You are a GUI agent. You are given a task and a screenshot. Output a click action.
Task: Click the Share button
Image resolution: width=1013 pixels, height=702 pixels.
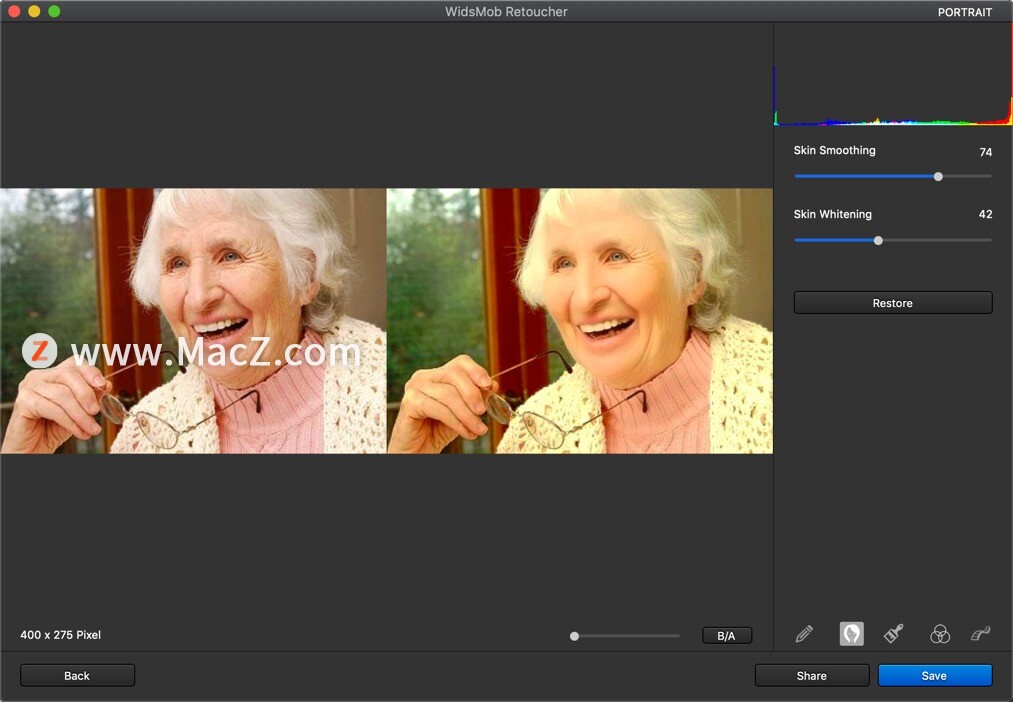tap(811, 676)
